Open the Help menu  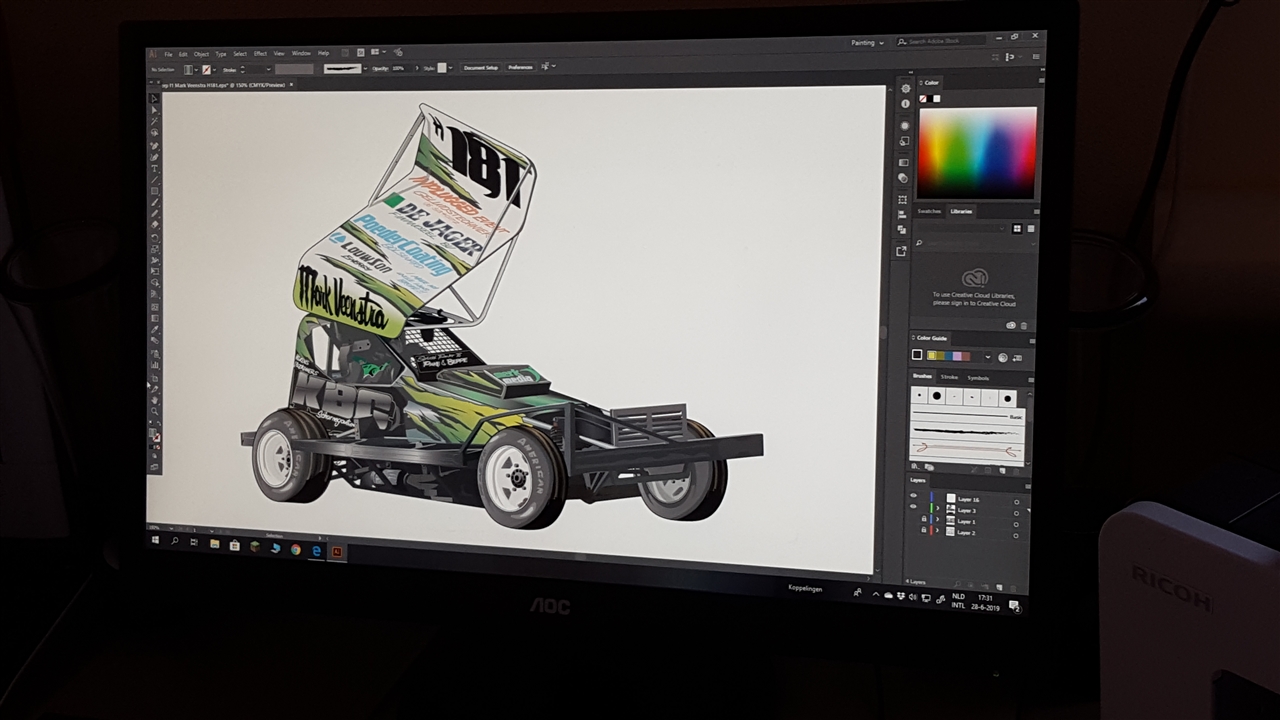pyautogui.click(x=323, y=54)
